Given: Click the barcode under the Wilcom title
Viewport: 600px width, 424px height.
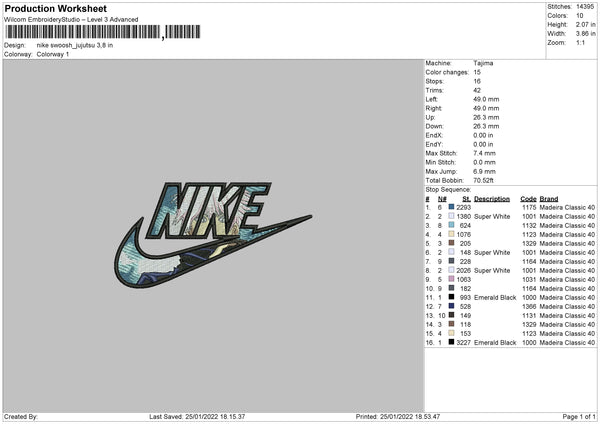Looking at the screenshot, I should [x=102, y=32].
